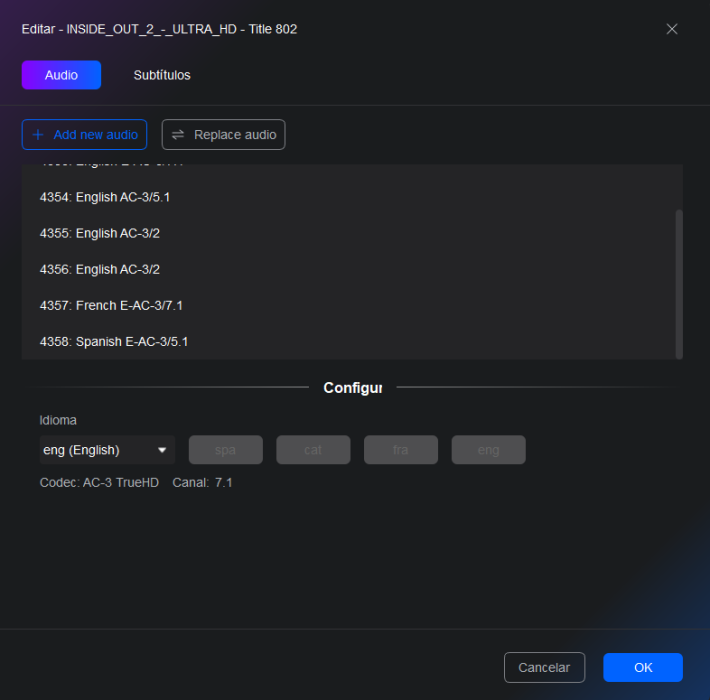Open the Idioma eng (English) dropdown
710x700 pixels.
click(x=107, y=450)
